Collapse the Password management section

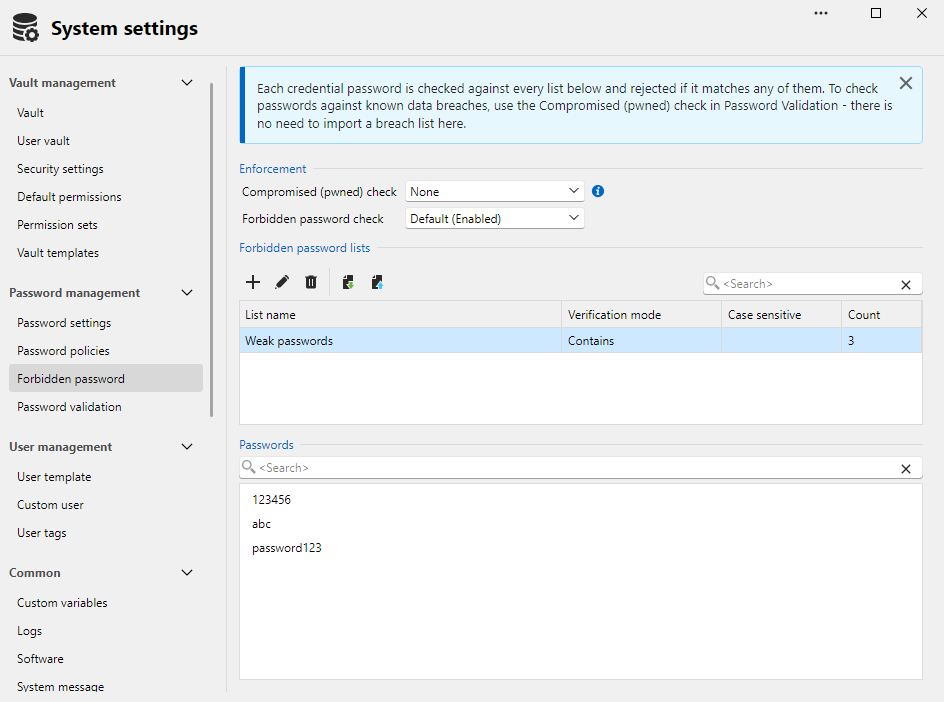[187, 293]
